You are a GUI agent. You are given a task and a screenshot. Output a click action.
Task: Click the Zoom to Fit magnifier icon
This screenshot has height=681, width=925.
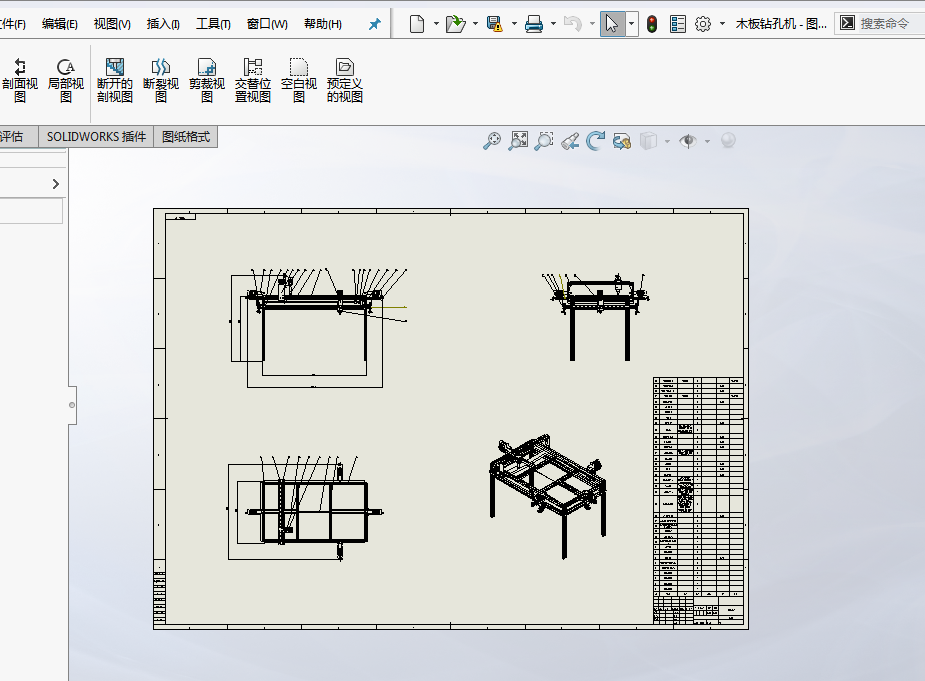click(x=491, y=141)
